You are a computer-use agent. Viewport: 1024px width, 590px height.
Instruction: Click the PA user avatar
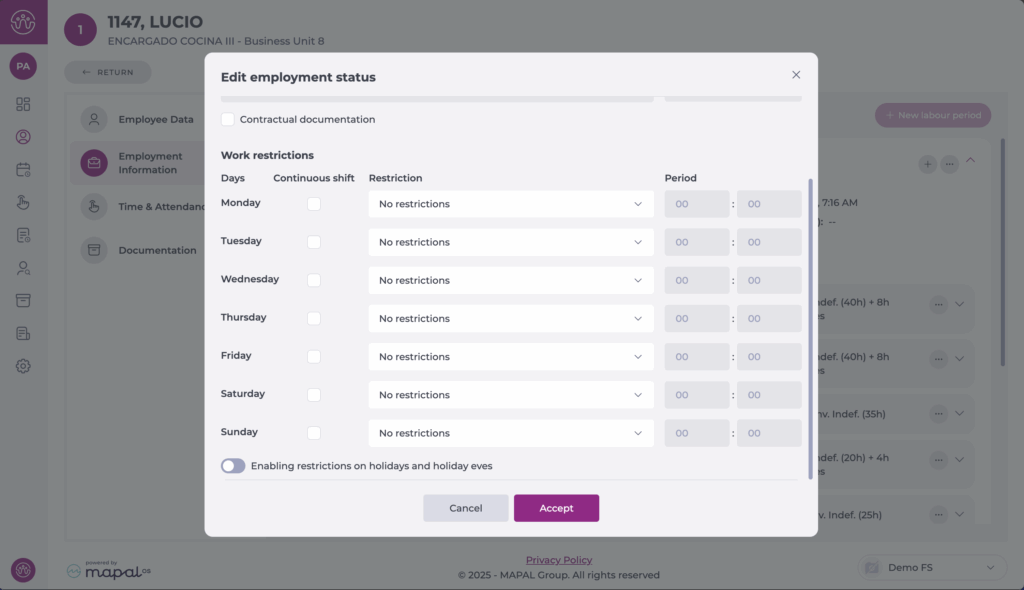23,66
